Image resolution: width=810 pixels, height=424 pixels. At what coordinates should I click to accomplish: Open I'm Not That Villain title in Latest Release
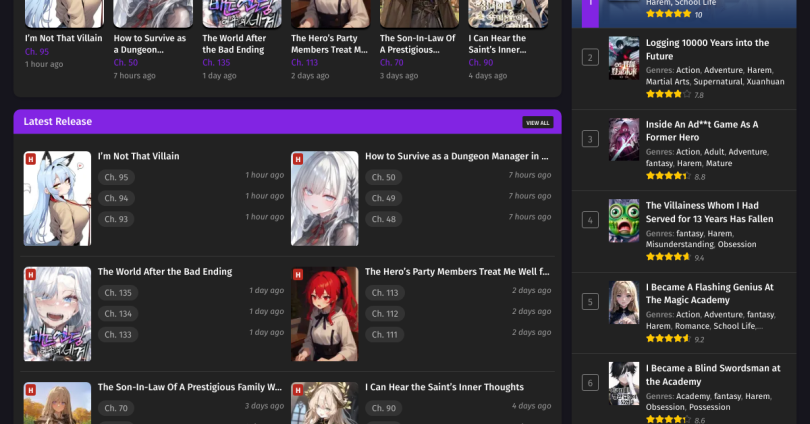tap(138, 156)
